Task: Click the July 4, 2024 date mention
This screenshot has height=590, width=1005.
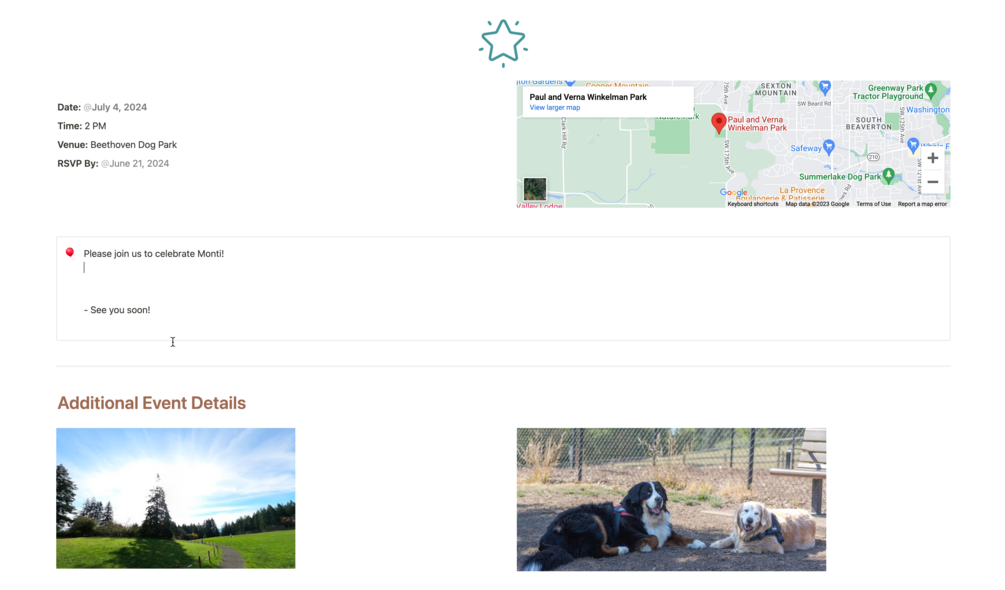Action: coord(115,107)
